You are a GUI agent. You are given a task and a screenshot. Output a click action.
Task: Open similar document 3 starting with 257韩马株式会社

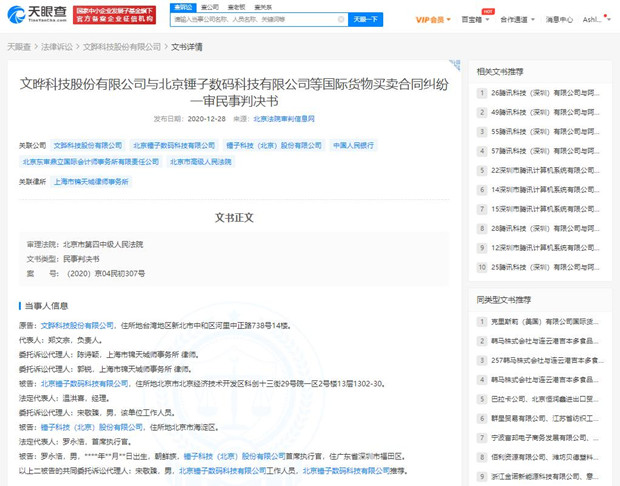[x=540, y=360]
